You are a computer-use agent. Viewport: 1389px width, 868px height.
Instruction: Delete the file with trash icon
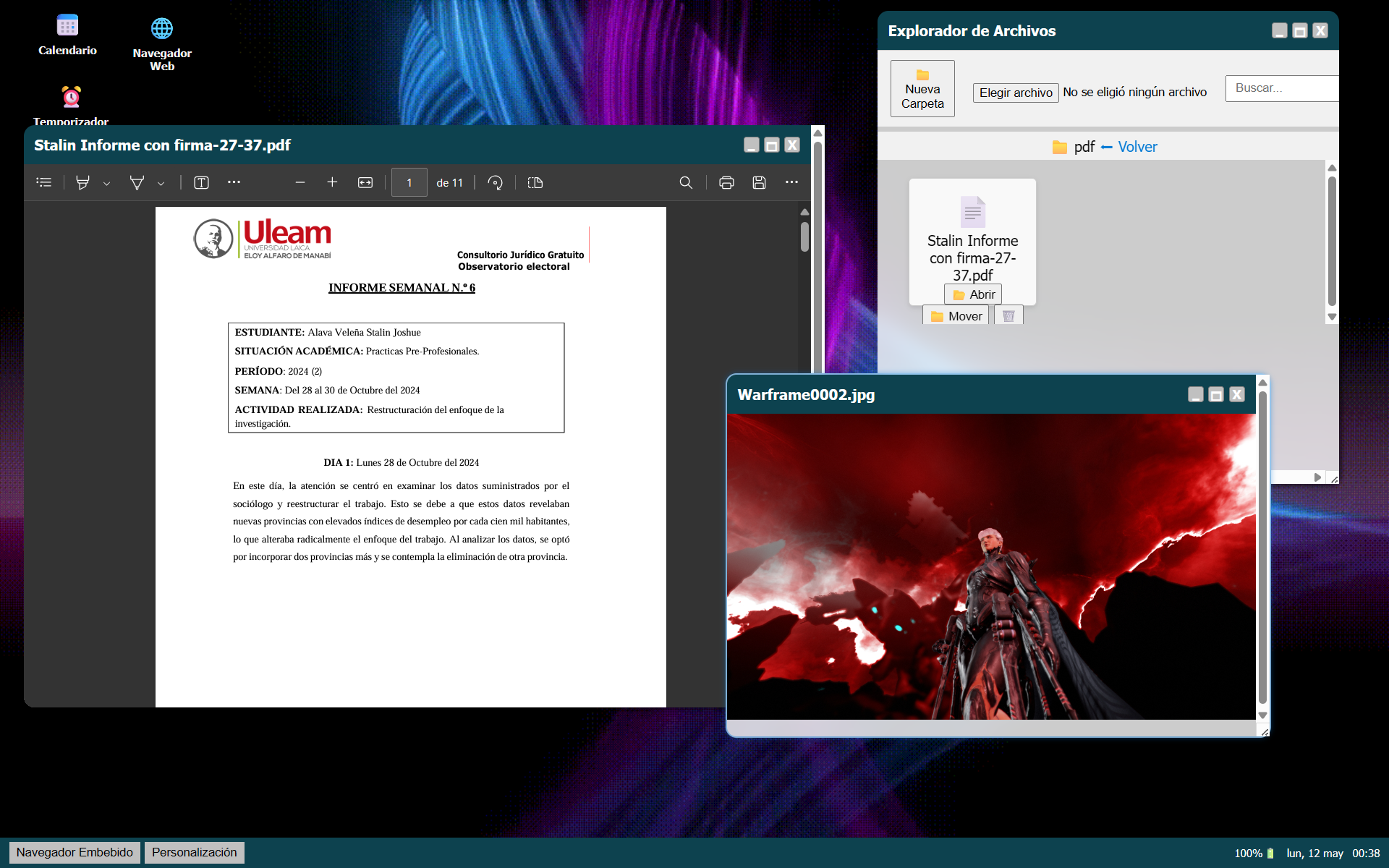point(1008,316)
